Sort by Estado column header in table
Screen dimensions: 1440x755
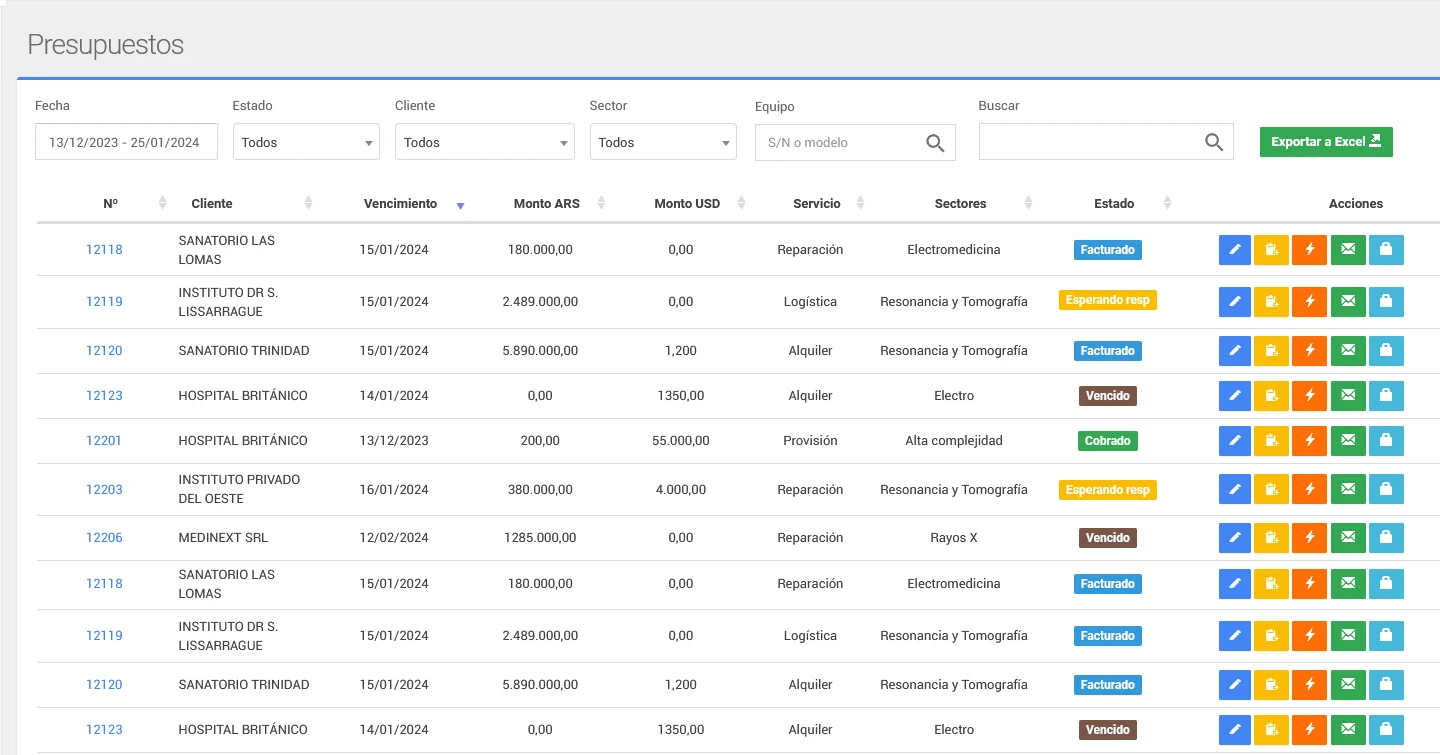(1114, 203)
